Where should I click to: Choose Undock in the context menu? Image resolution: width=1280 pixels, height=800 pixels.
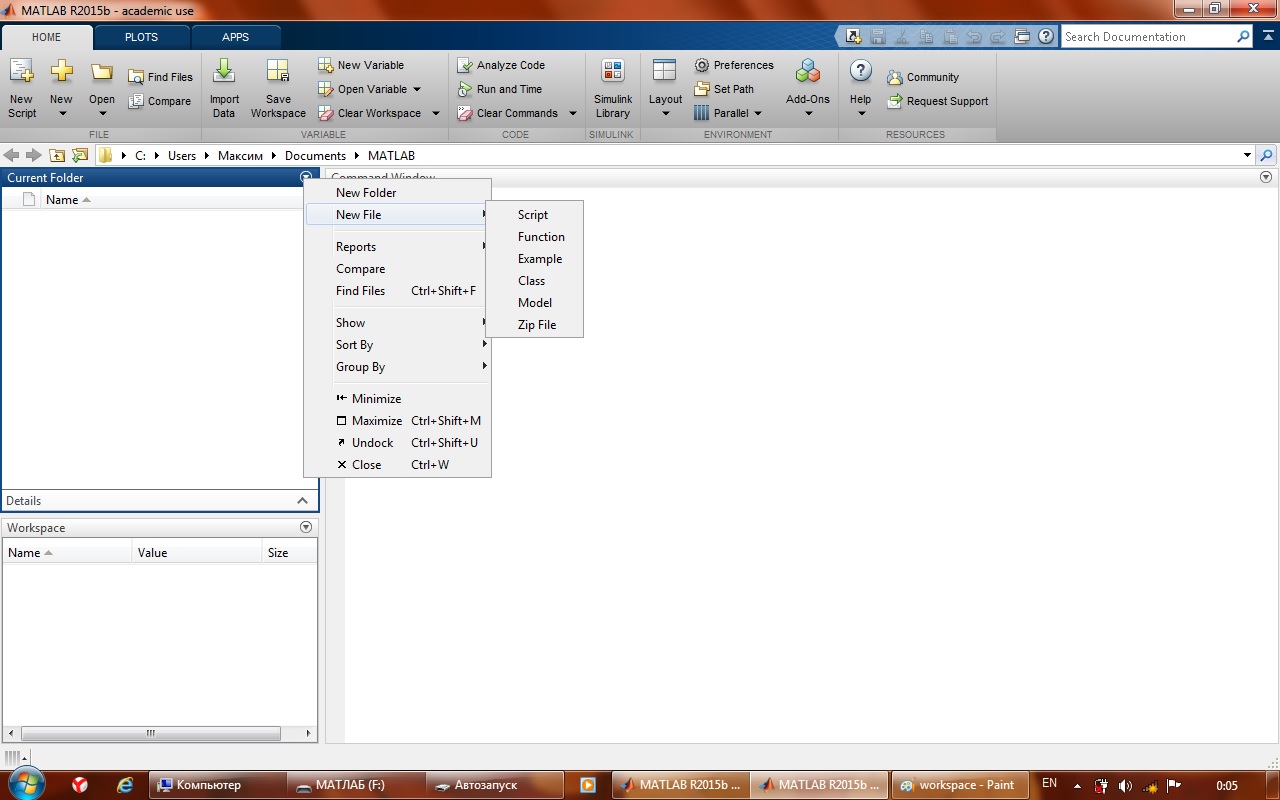[x=397, y=443]
